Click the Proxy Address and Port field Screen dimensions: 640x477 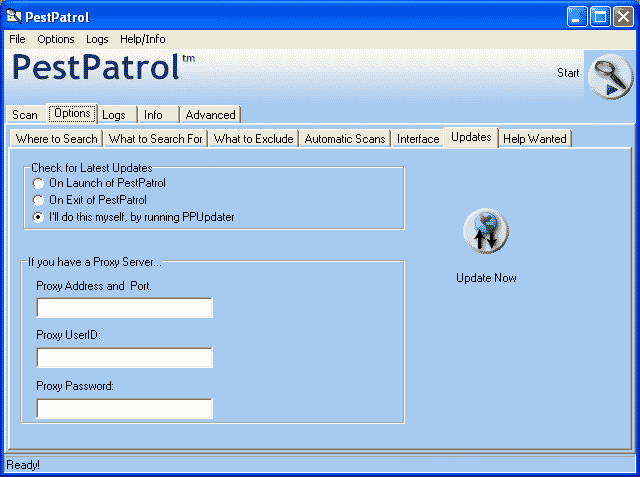pyautogui.click(x=124, y=307)
